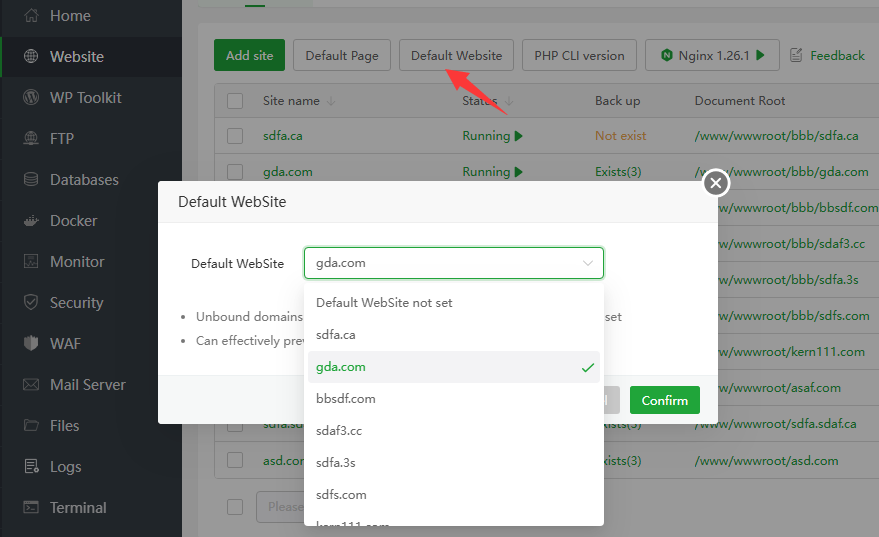Click 'Exists(3)' backup for gda.com

click(x=618, y=172)
